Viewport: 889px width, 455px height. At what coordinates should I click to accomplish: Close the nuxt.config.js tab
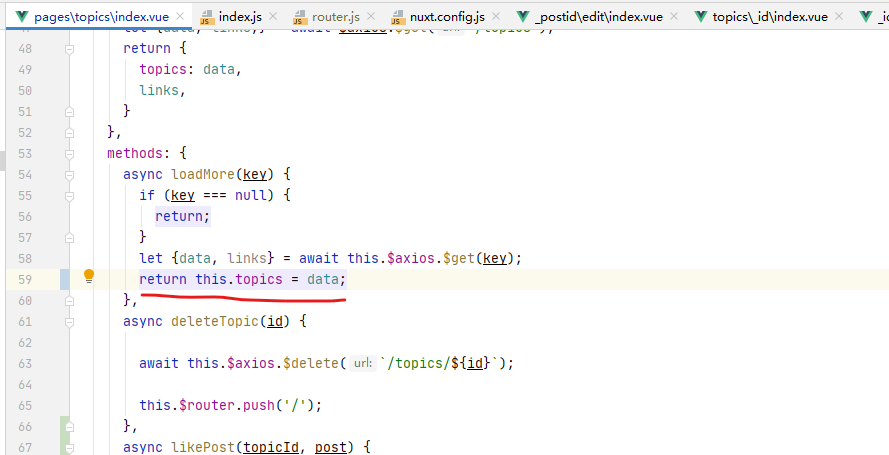pyautogui.click(x=496, y=16)
